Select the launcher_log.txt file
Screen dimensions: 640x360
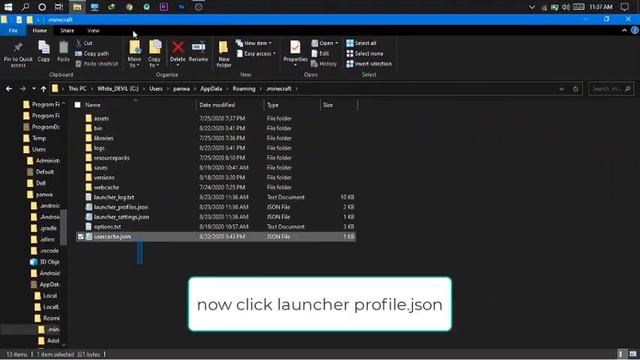[114, 197]
